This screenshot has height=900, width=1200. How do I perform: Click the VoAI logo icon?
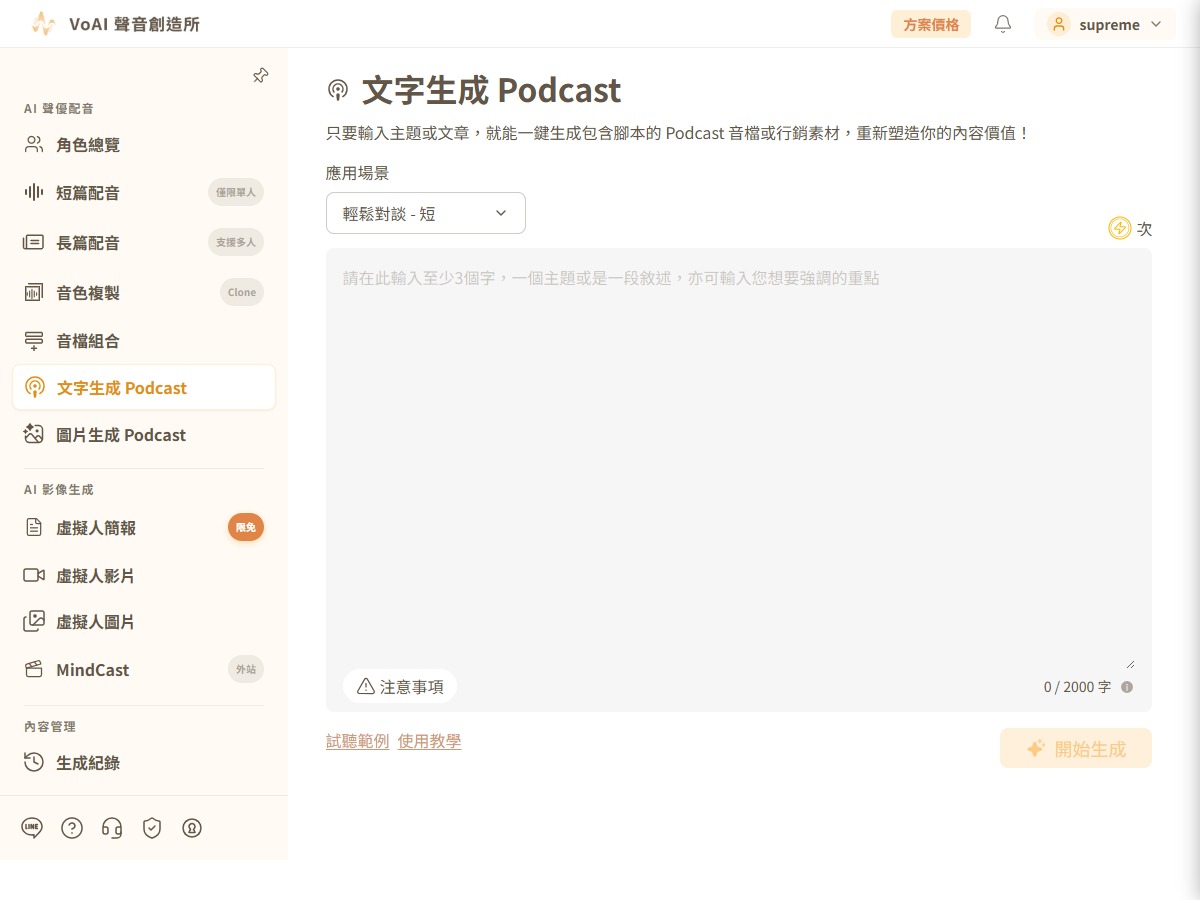pyautogui.click(x=43, y=24)
